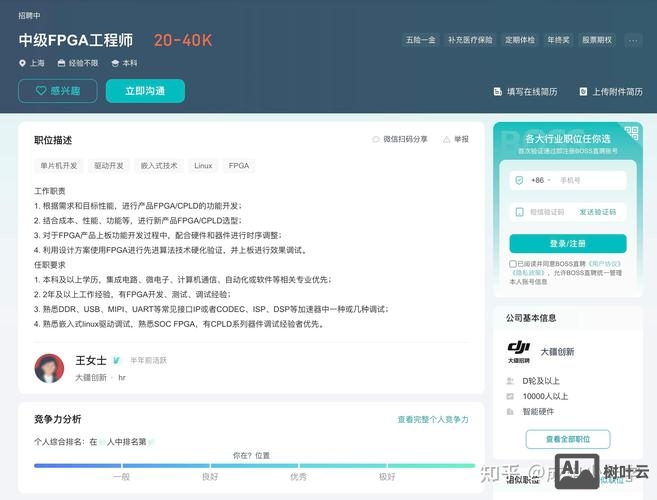657x500 pixels.
Task: Open the 用户协议 link
Action: click(x=604, y=264)
